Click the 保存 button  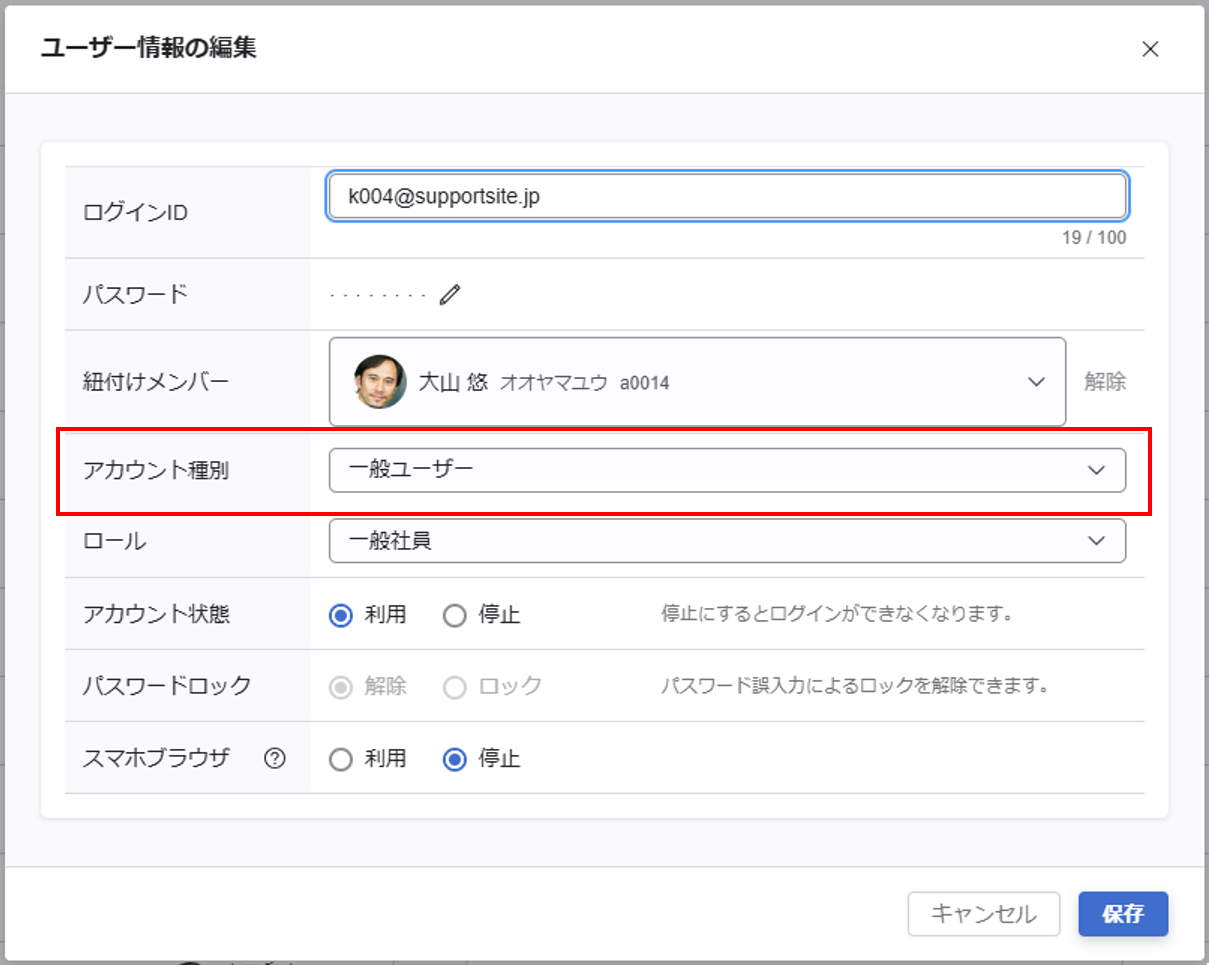[1123, 914]
